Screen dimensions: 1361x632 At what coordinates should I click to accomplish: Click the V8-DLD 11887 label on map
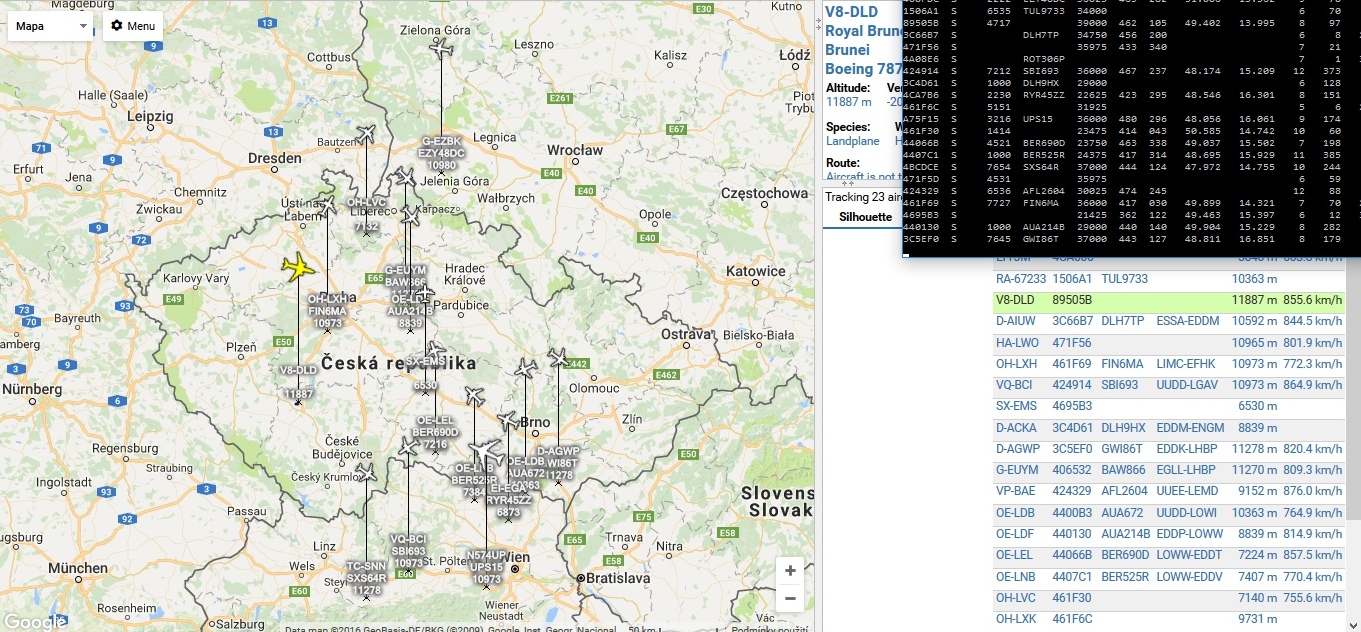click(298, 383)
